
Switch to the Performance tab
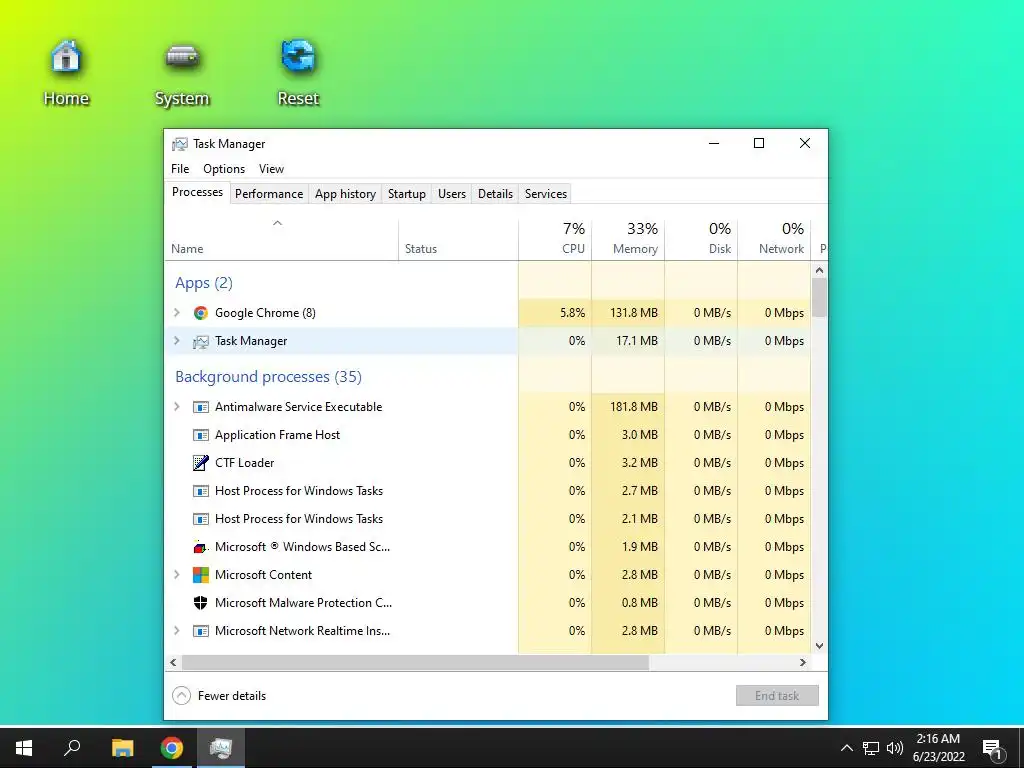(x=269, y=194)
